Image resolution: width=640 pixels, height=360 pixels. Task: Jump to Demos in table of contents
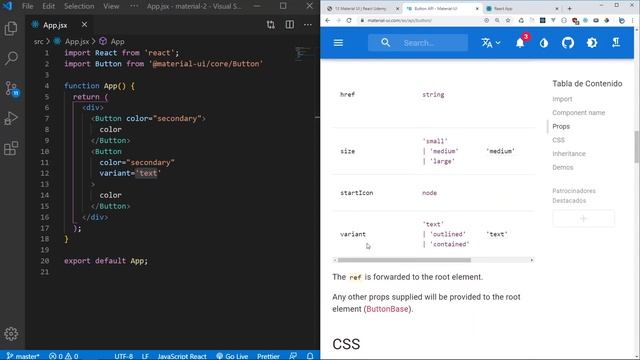pyautogui.click(x=562, y=167)
